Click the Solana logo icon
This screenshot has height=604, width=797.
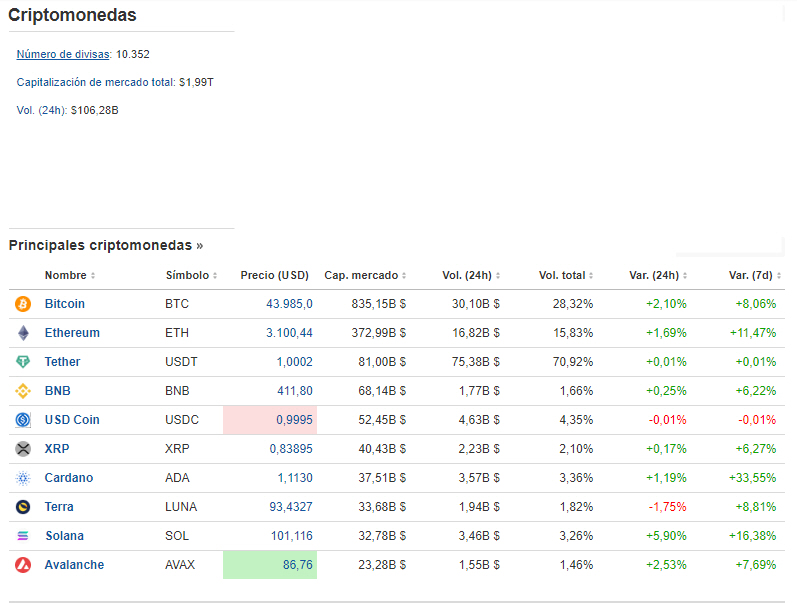[23, 536]
